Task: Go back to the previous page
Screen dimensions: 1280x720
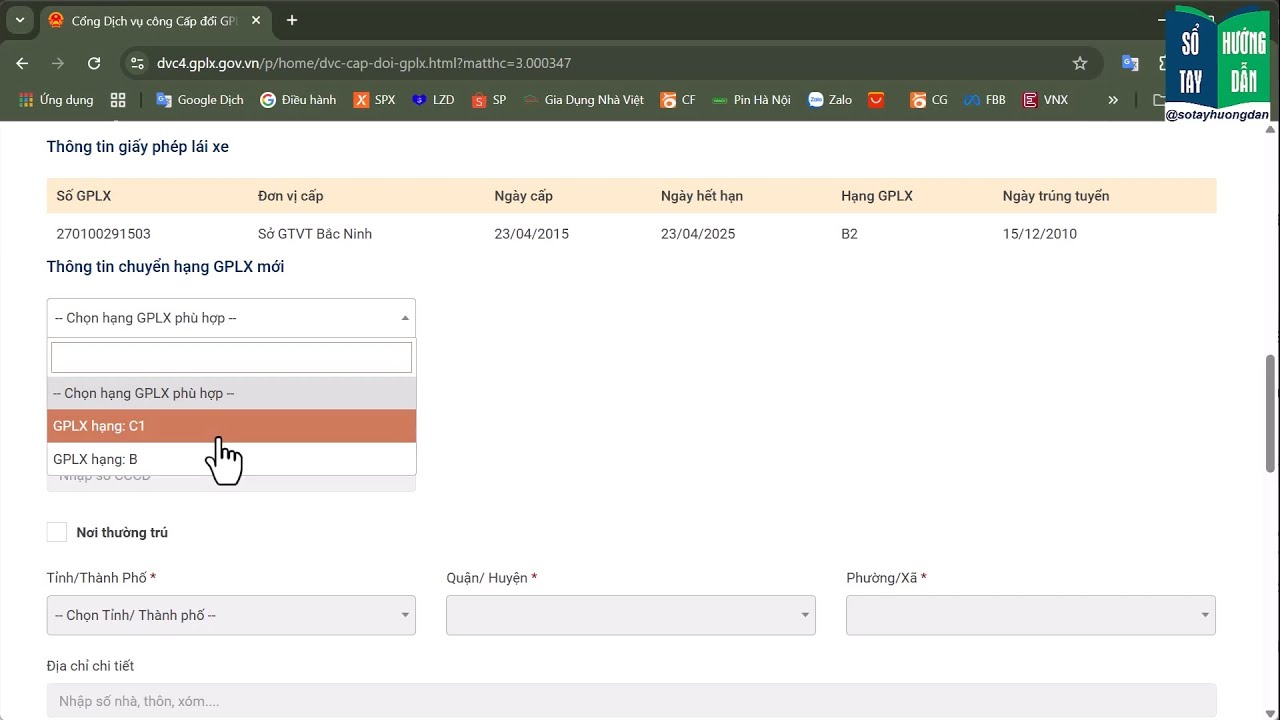Action: [x=22, y=63]
